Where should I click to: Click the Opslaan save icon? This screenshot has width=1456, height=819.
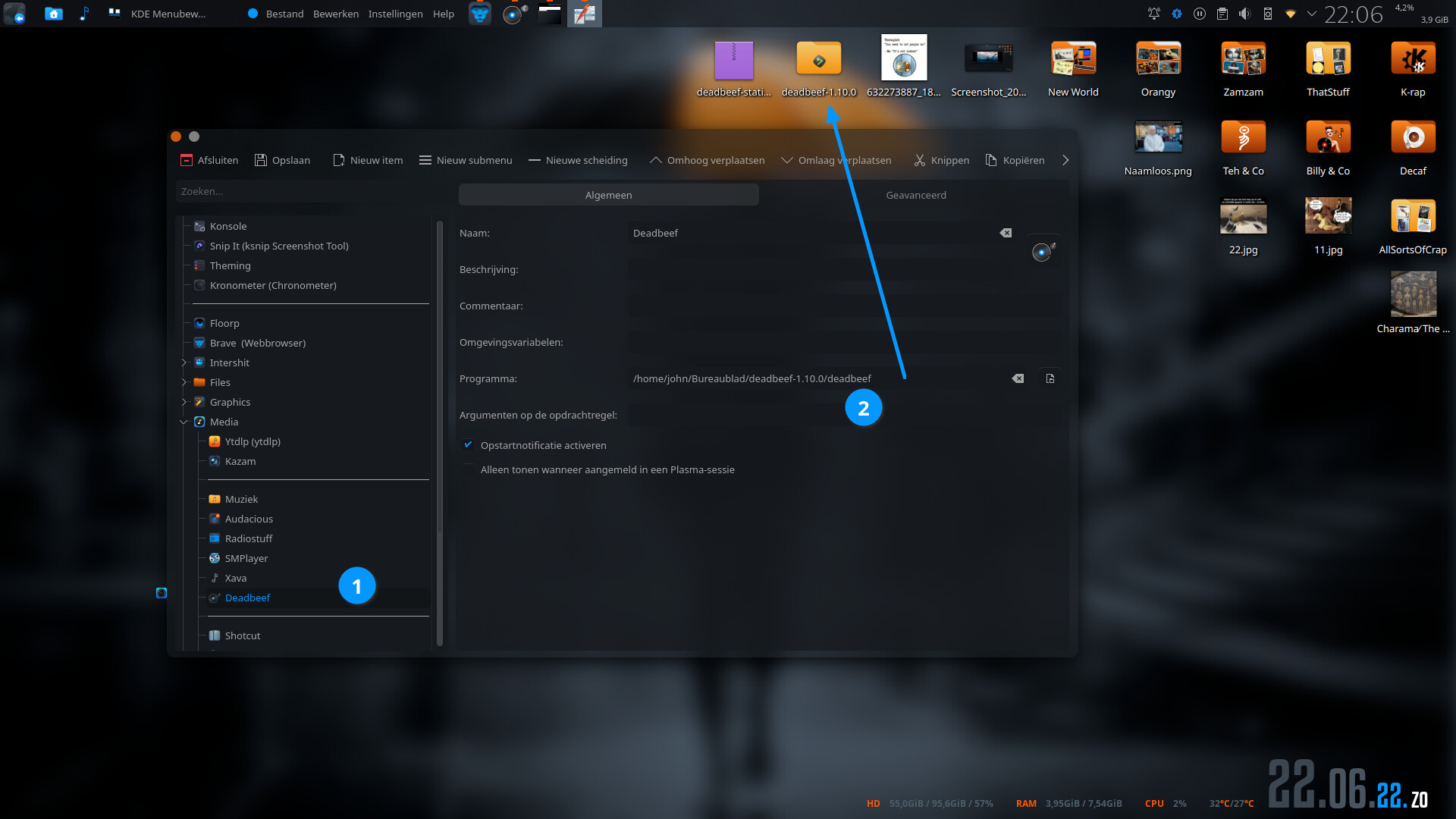[x=261, y=160]
